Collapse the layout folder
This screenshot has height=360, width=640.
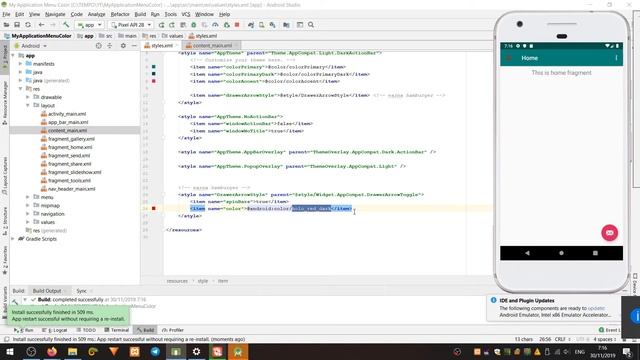coord(28,105)
